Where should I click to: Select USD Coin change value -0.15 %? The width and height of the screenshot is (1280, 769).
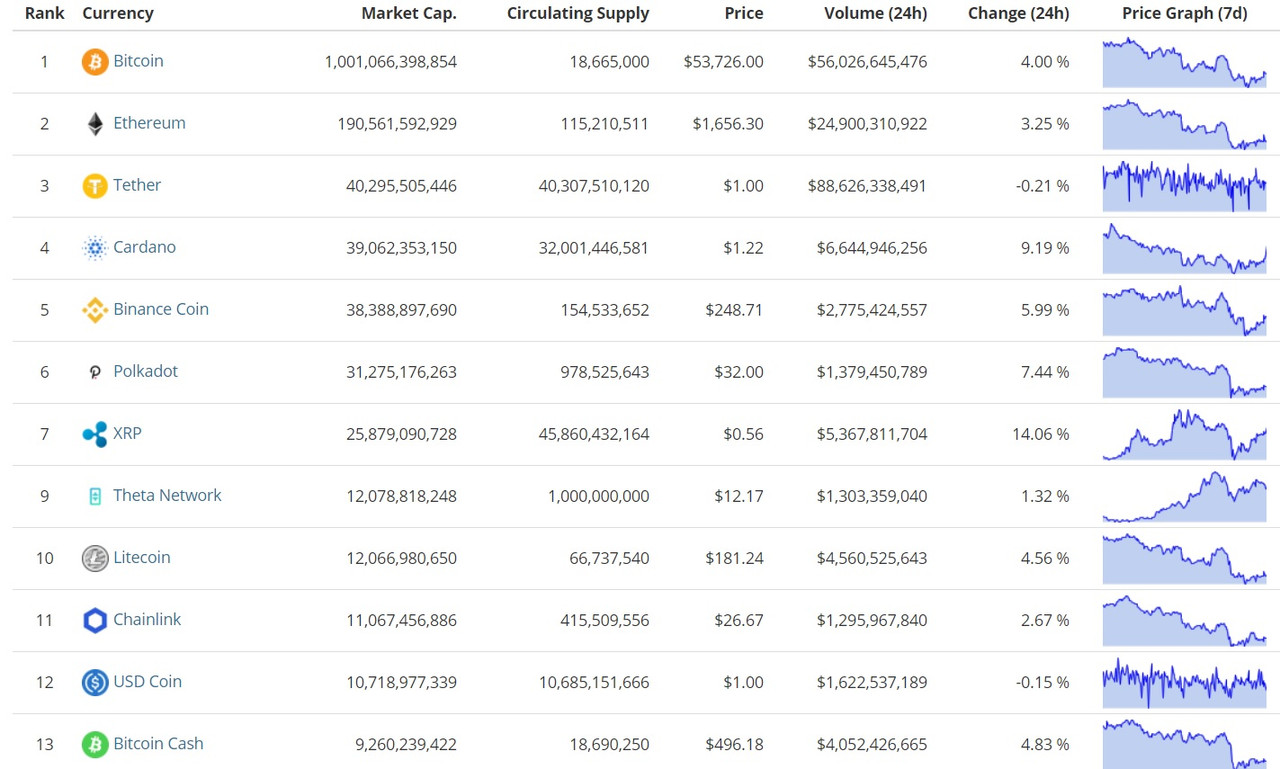tap(1043, 682)
